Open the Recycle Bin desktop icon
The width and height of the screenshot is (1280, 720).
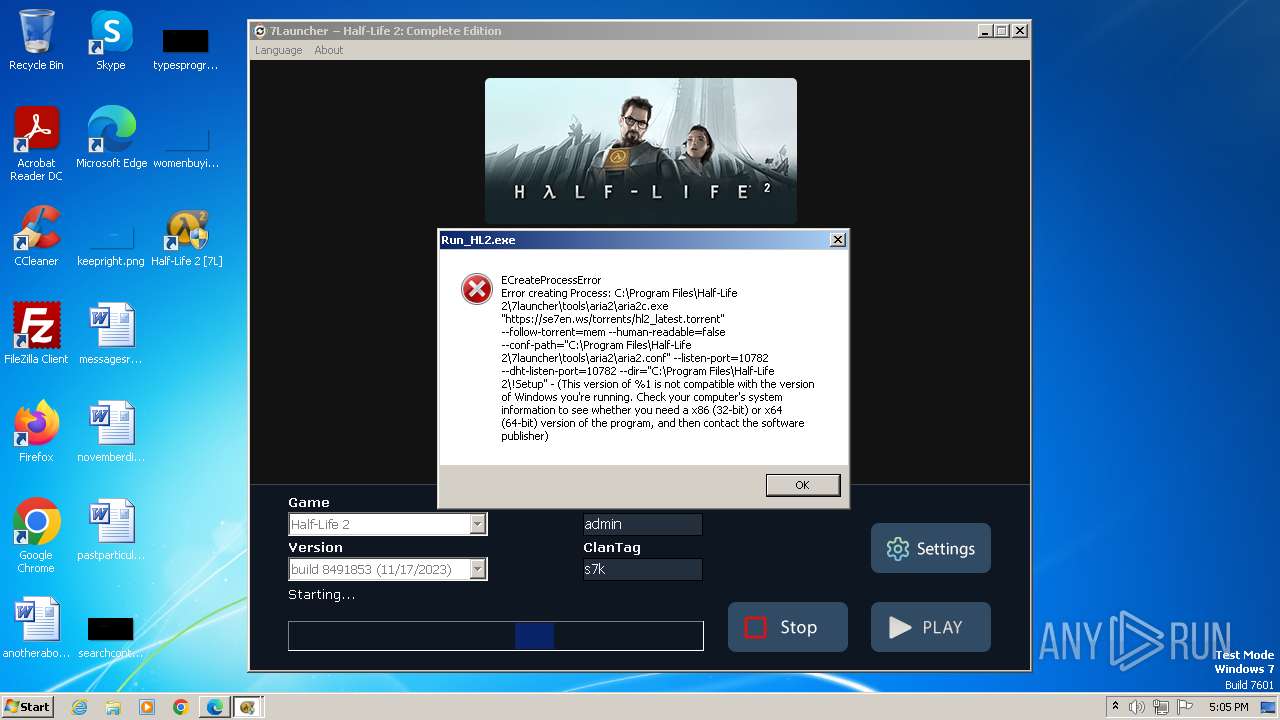36,40
